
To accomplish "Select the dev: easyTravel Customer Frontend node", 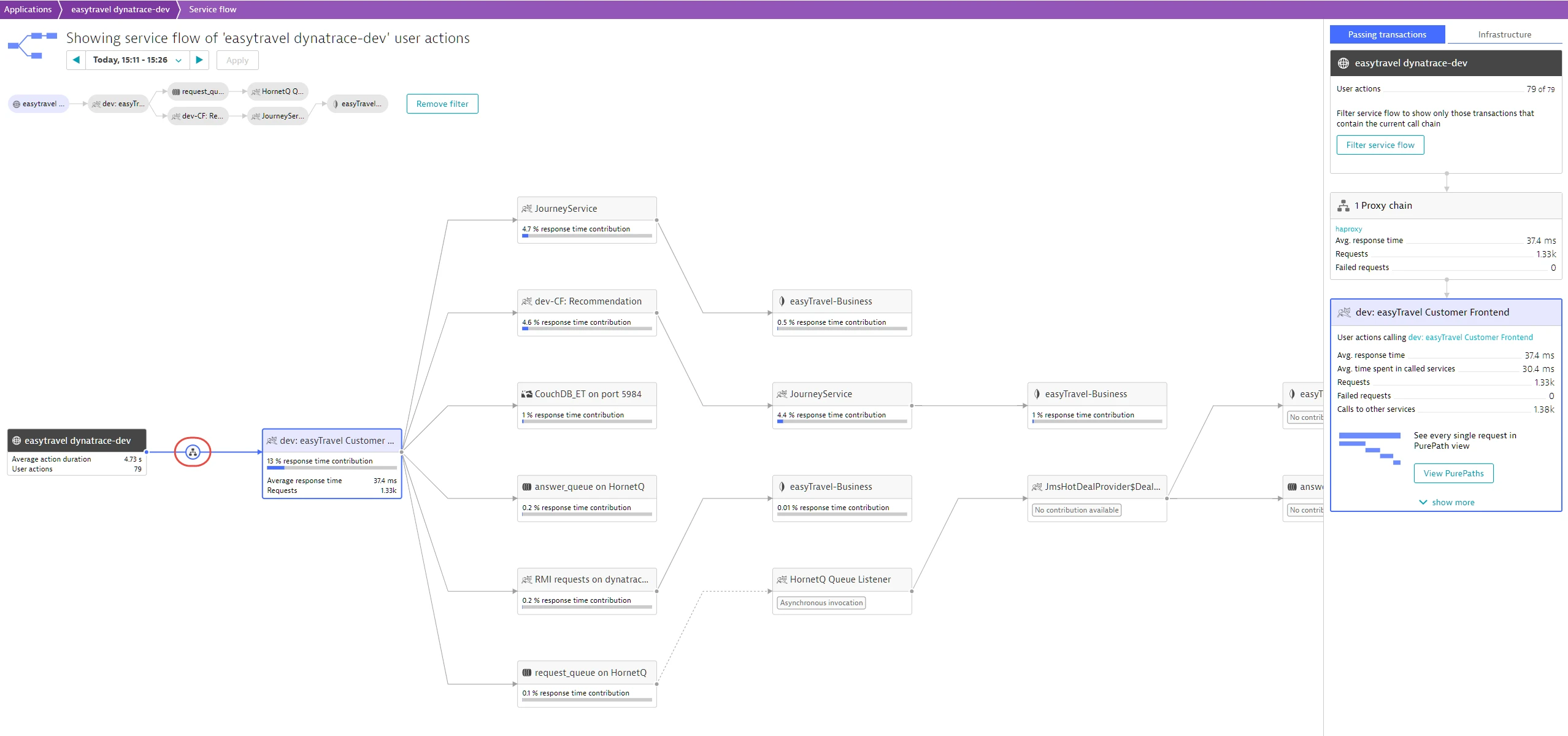I will 331,440.
